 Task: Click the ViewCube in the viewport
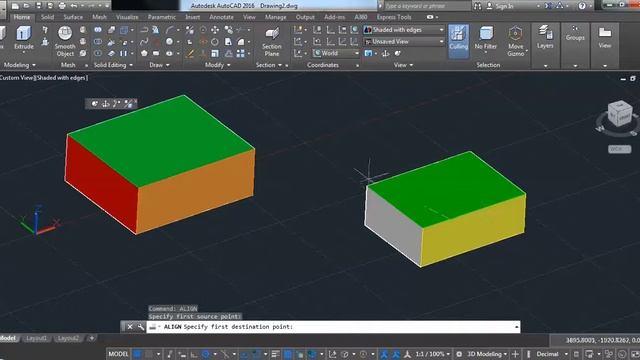coord(620,114)
